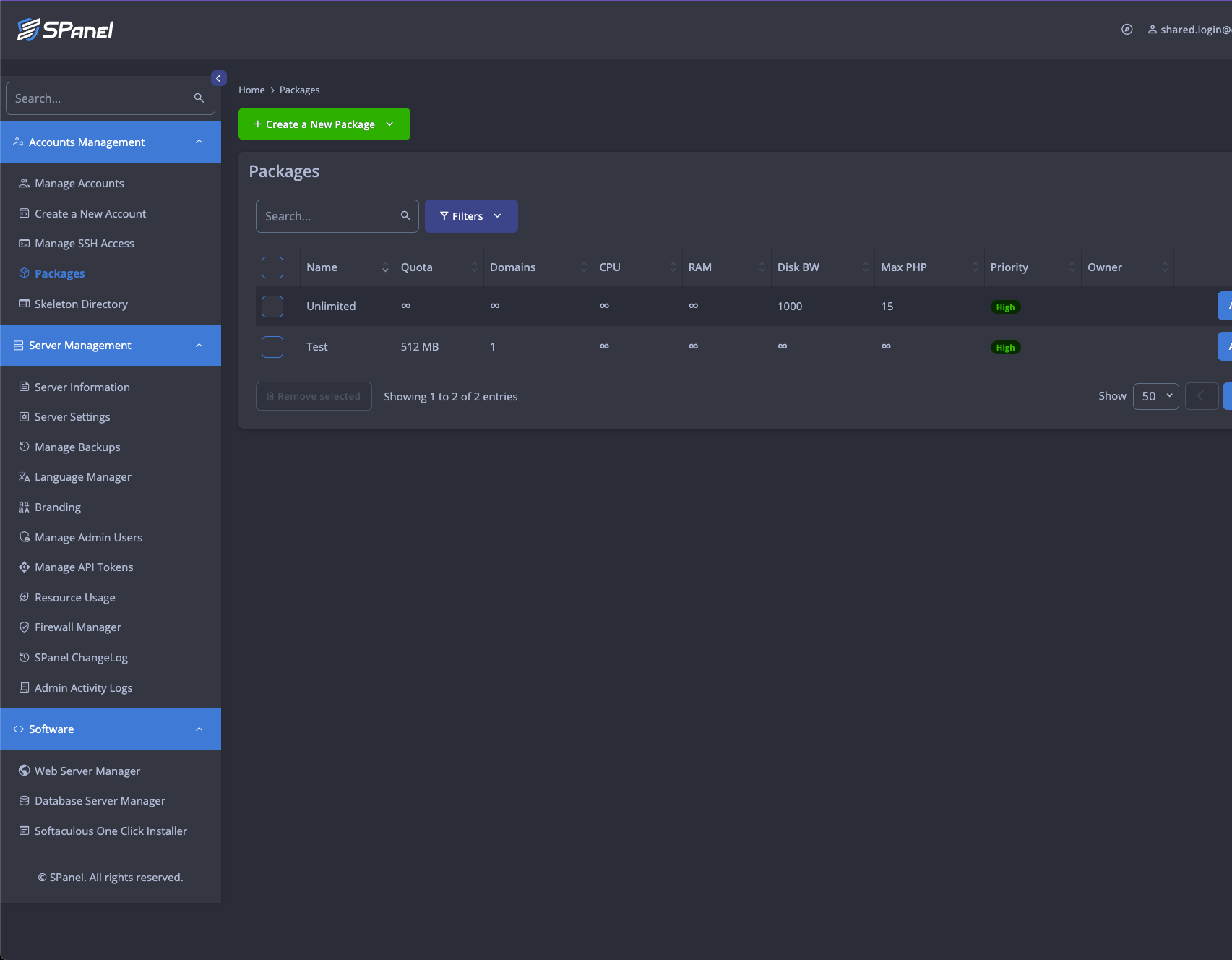Click the High priority badge for Unlimited
The image size is (1232, 960).
pyautogui.click(x=1005, y=307)
